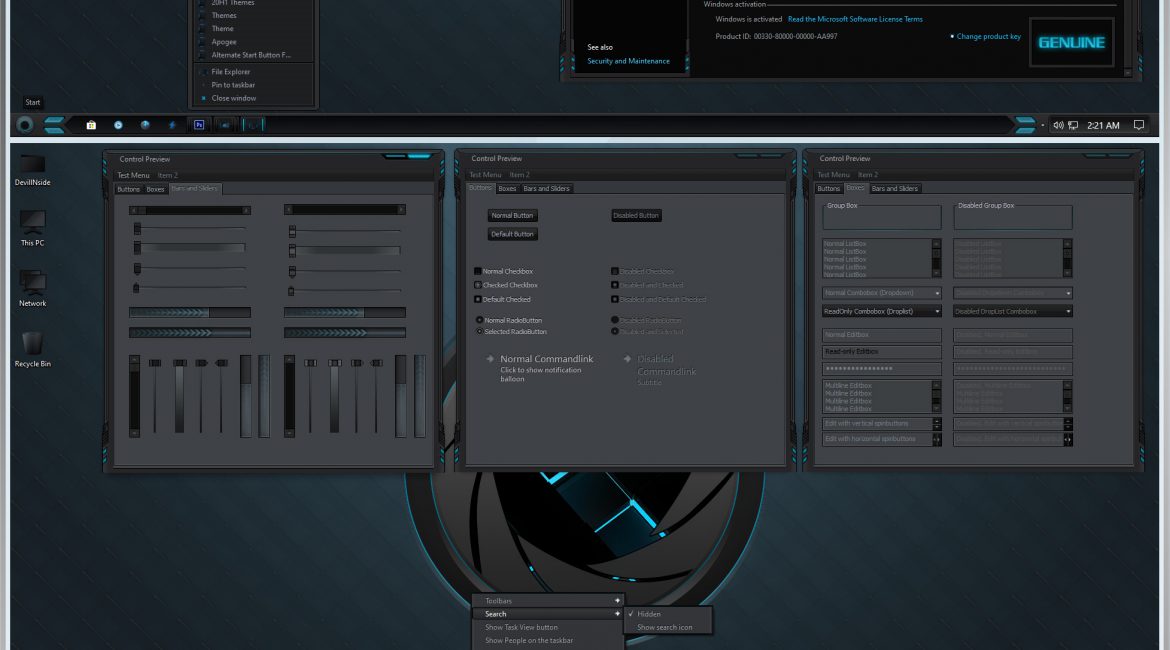1170x650 pixels.
Task: Click inside the Normal Editbox field
Action: [882, 335]
